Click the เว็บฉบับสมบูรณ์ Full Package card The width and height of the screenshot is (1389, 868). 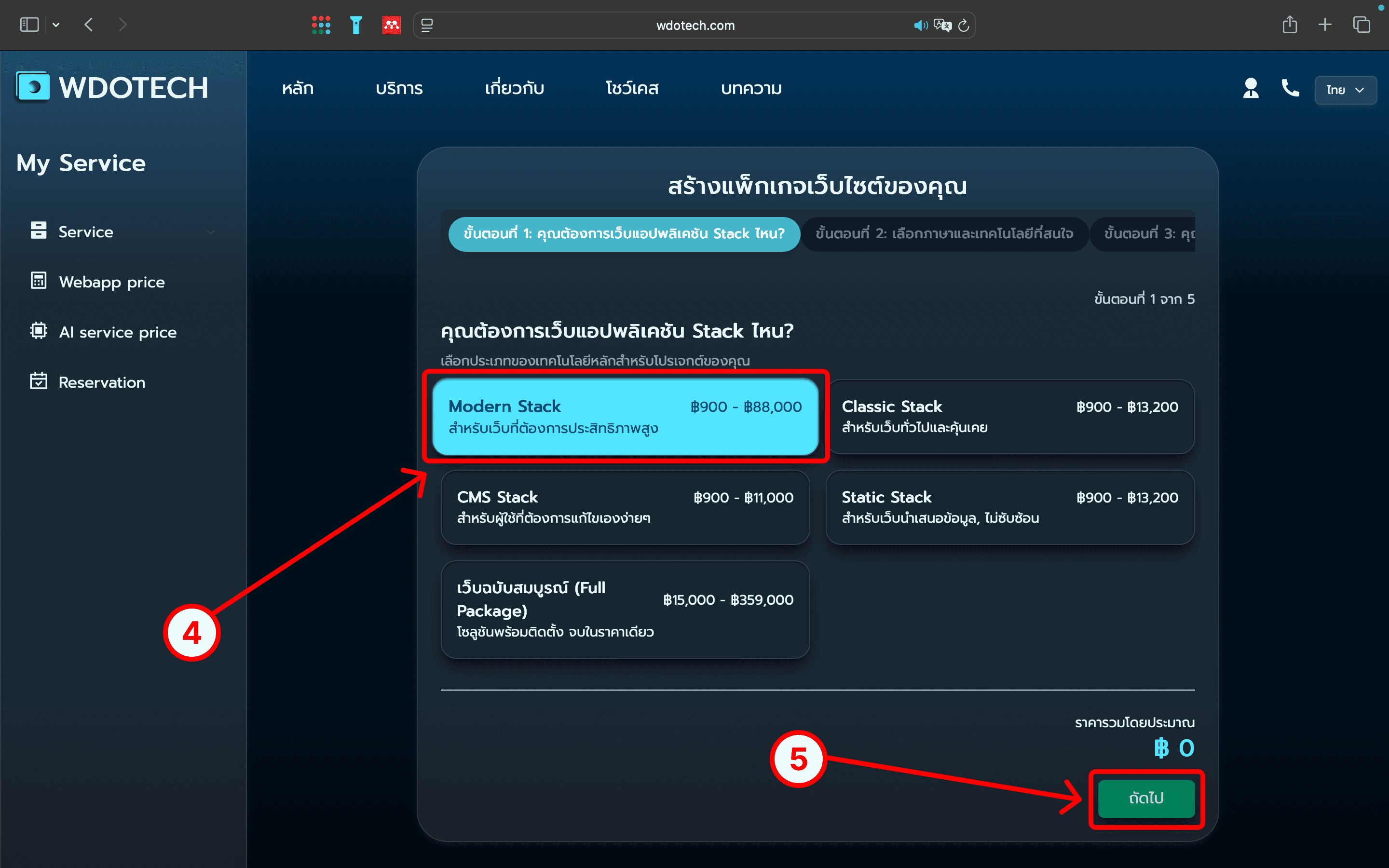(625, 609)
